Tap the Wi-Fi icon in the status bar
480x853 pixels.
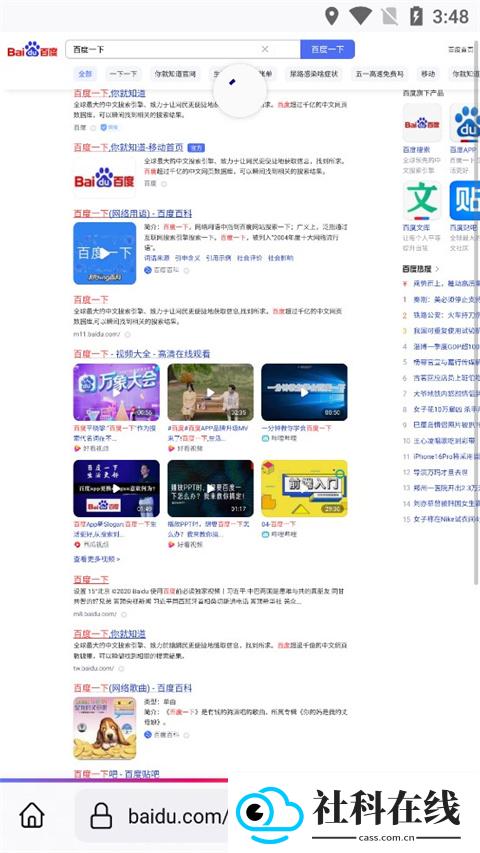click(x=360, y=16)
